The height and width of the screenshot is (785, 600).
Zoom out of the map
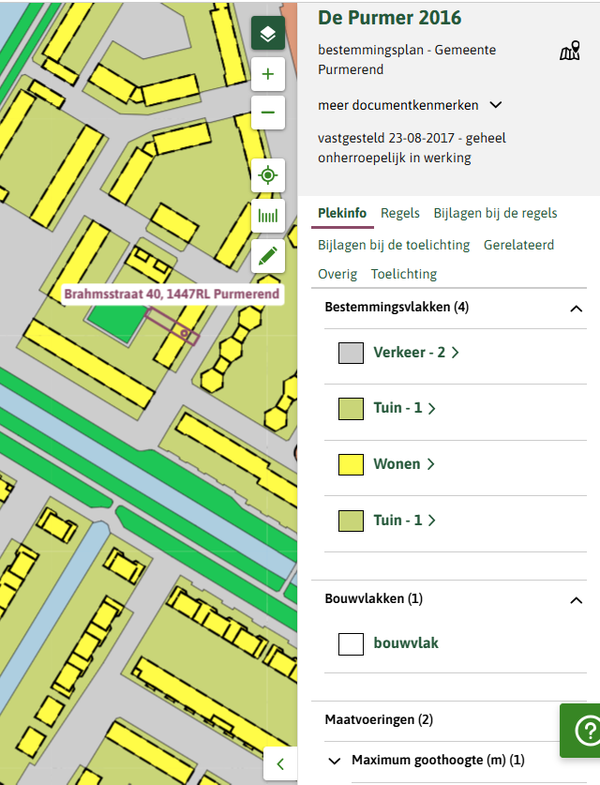coord(267,113)
